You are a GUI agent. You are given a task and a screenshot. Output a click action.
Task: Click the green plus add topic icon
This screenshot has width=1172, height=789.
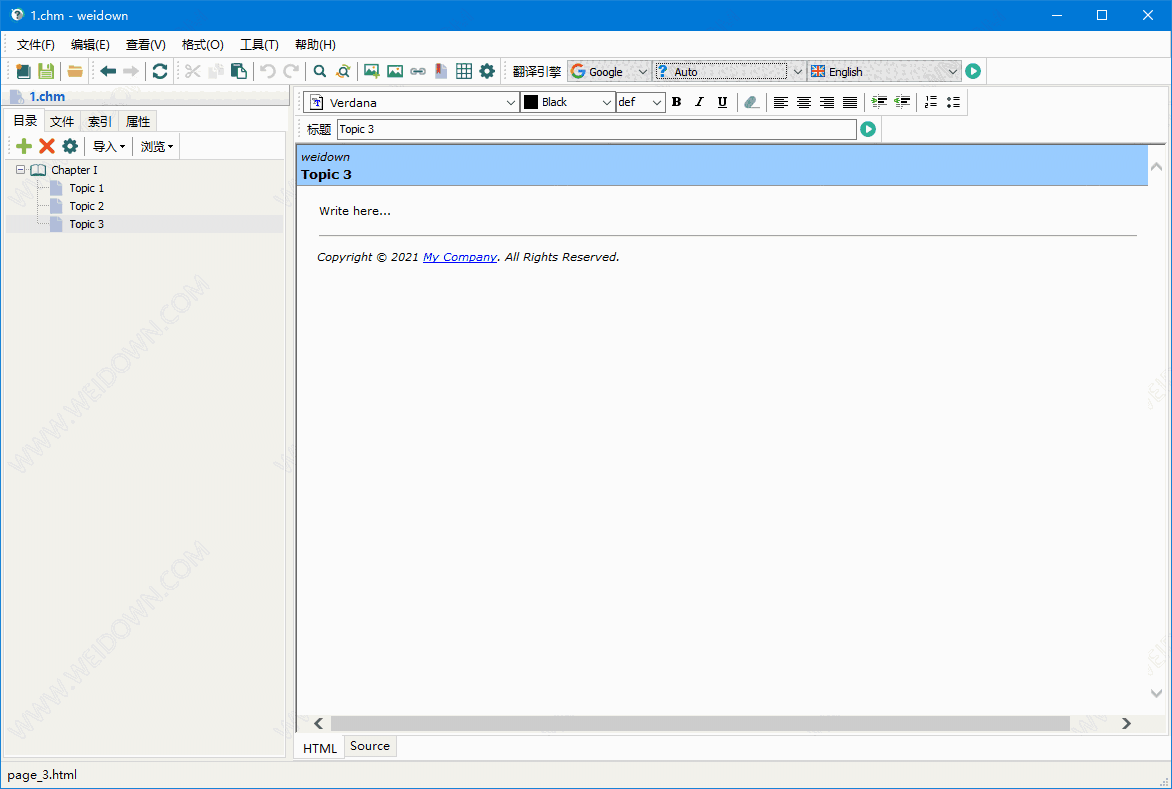tap(24, 146)
